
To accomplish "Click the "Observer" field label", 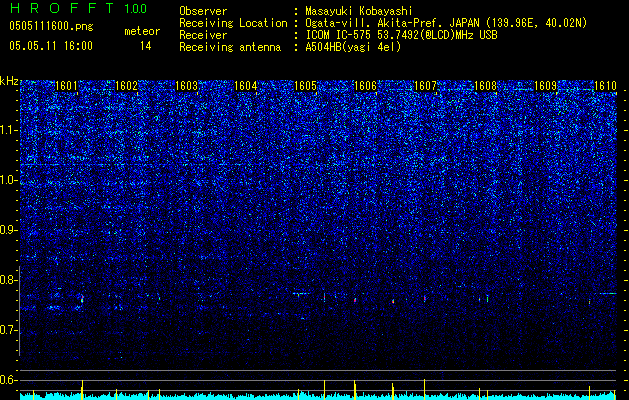I will (x=203, y=11).
